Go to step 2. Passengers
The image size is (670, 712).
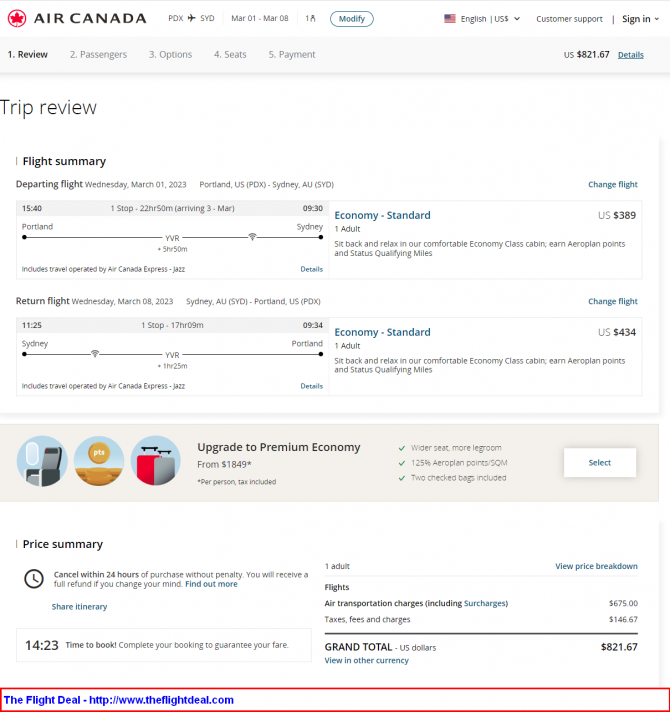[99, 54]
